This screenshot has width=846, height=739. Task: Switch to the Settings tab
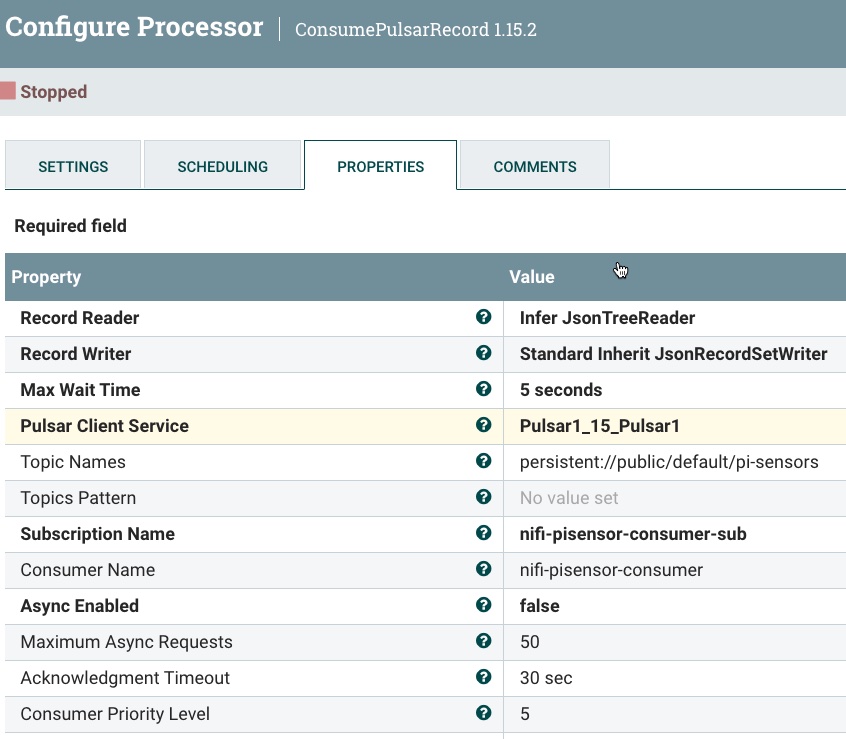pos(73,165)
